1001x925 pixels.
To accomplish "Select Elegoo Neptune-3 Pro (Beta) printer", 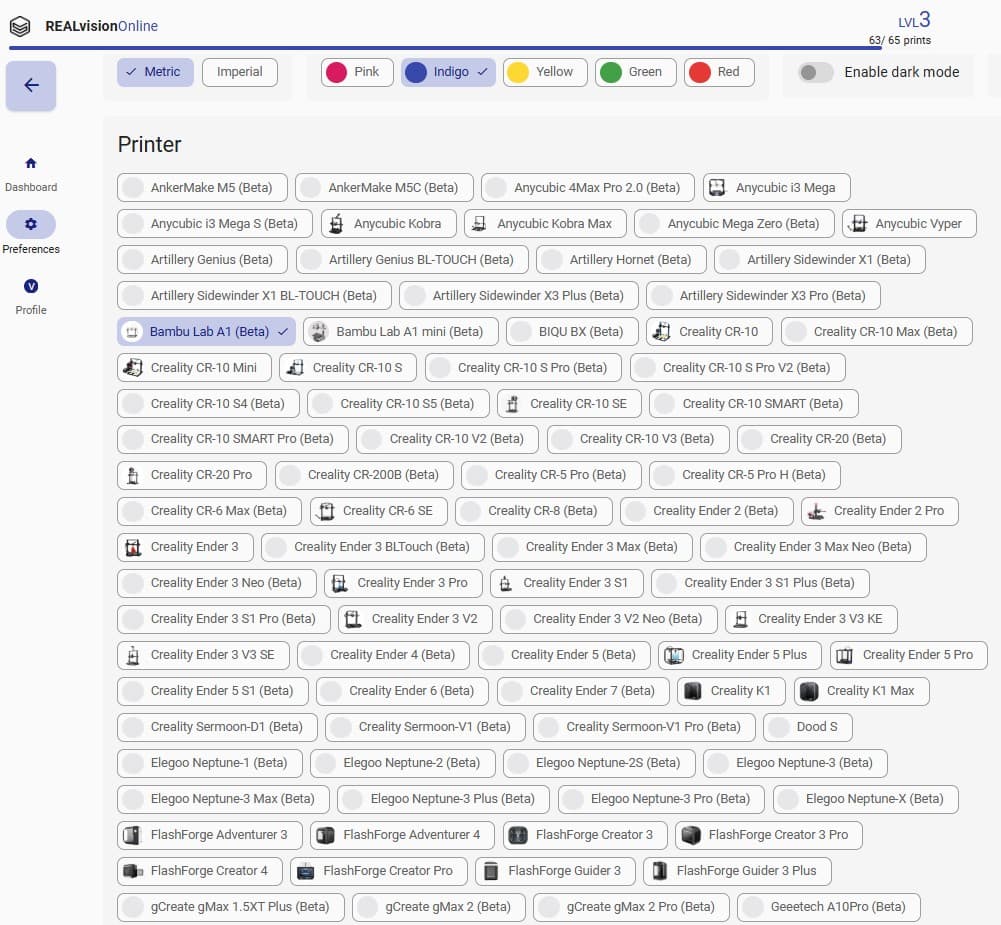I will click(x=661, y=799).
